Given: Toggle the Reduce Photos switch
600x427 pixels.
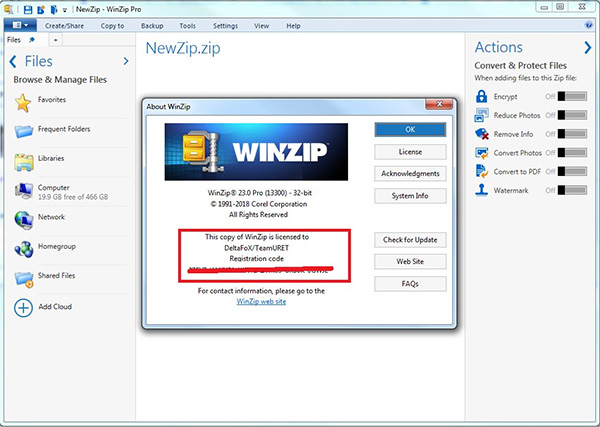Looking at the screenshot, I should pyautogui.click(x=572, y=115).
